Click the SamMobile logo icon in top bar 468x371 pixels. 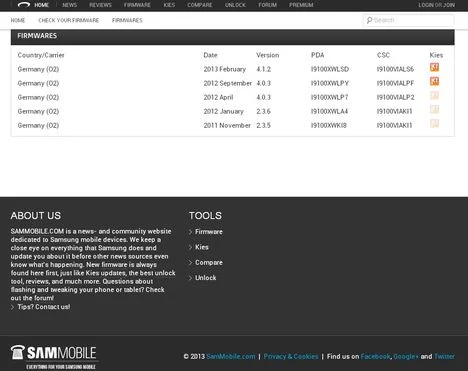click(24, 5)
